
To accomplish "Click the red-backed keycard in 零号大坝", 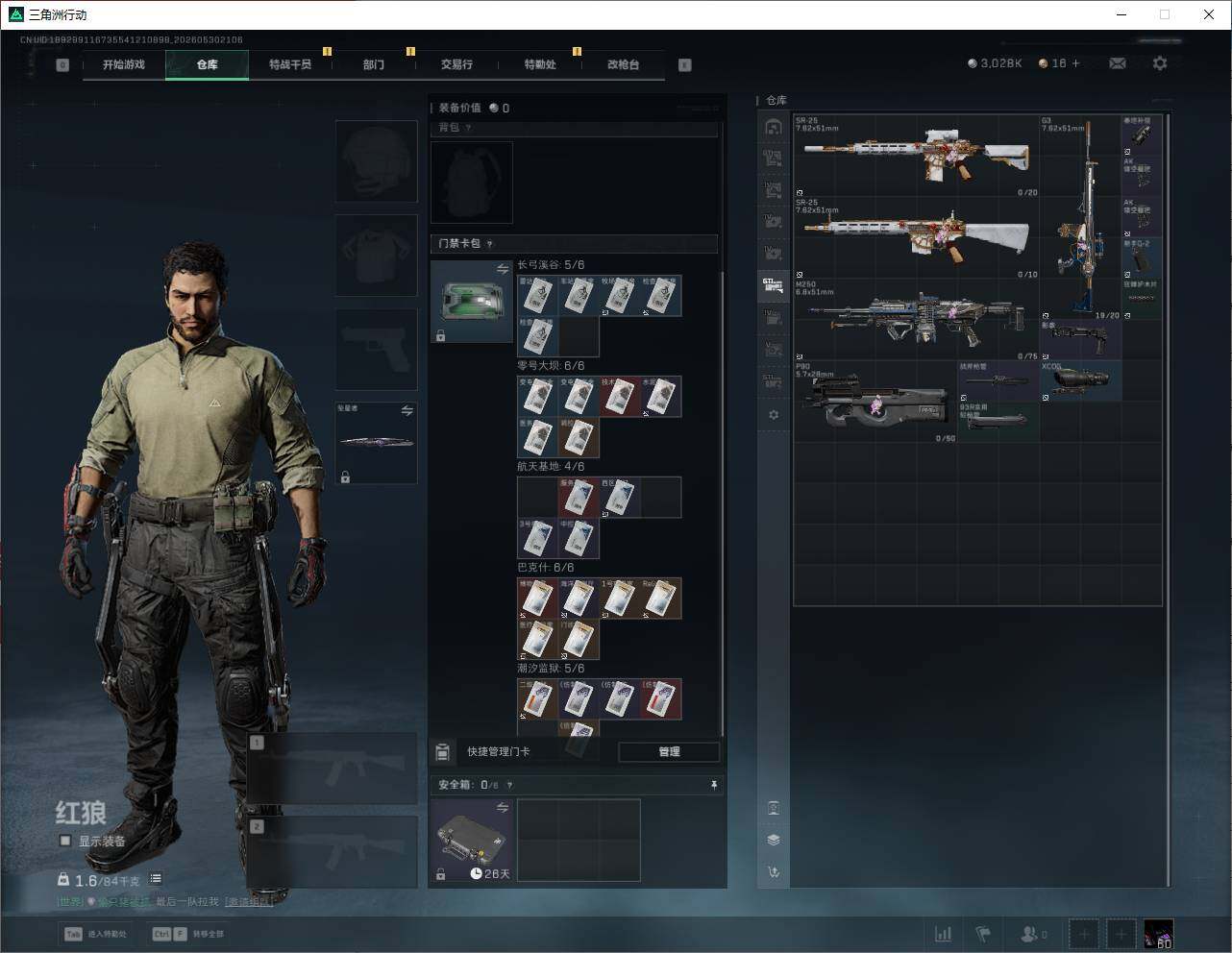I will (x=620, y=396).
